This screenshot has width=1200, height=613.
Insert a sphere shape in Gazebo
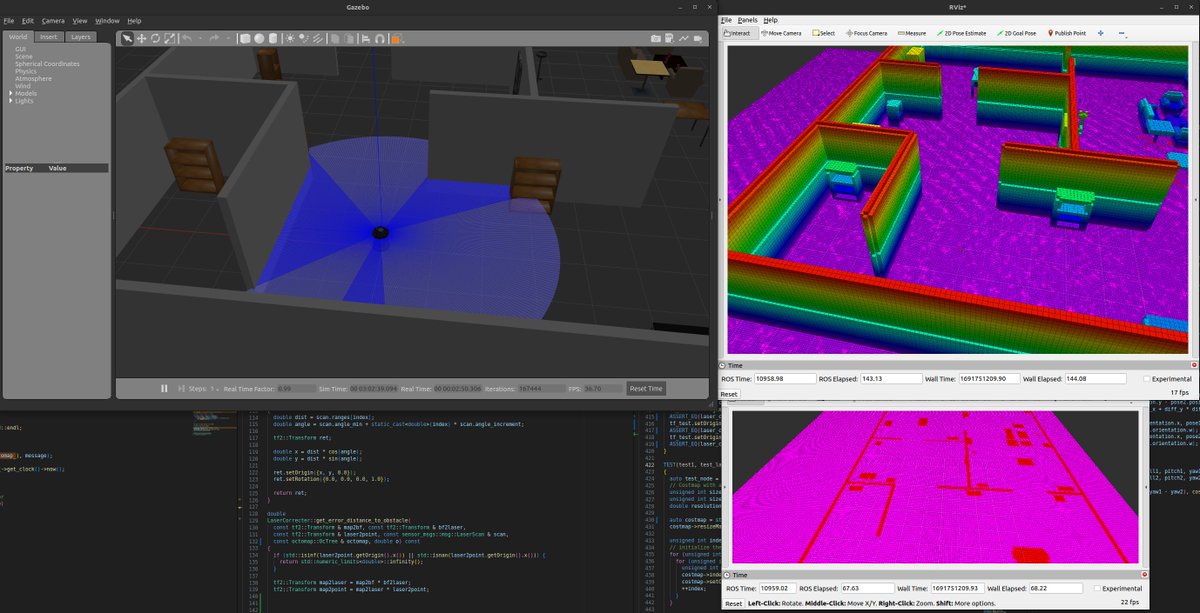coord(259,38)
